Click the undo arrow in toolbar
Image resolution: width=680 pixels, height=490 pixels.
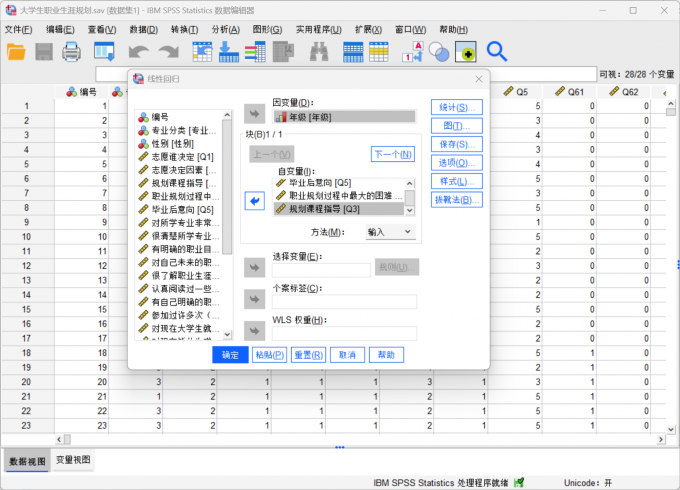click(x=138, y=51)
